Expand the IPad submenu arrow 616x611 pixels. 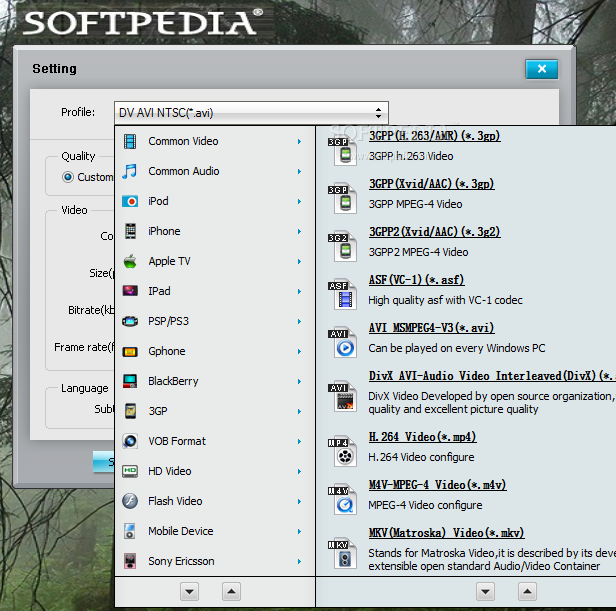(x=299, y=292)
